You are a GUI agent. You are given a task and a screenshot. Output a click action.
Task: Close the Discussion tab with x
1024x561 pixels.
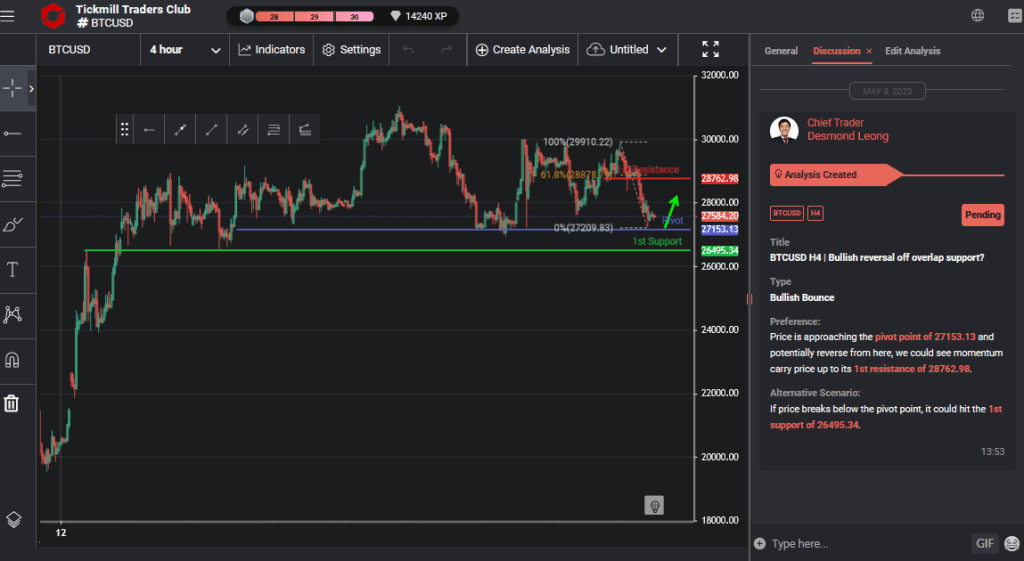(x=869, y=51)
